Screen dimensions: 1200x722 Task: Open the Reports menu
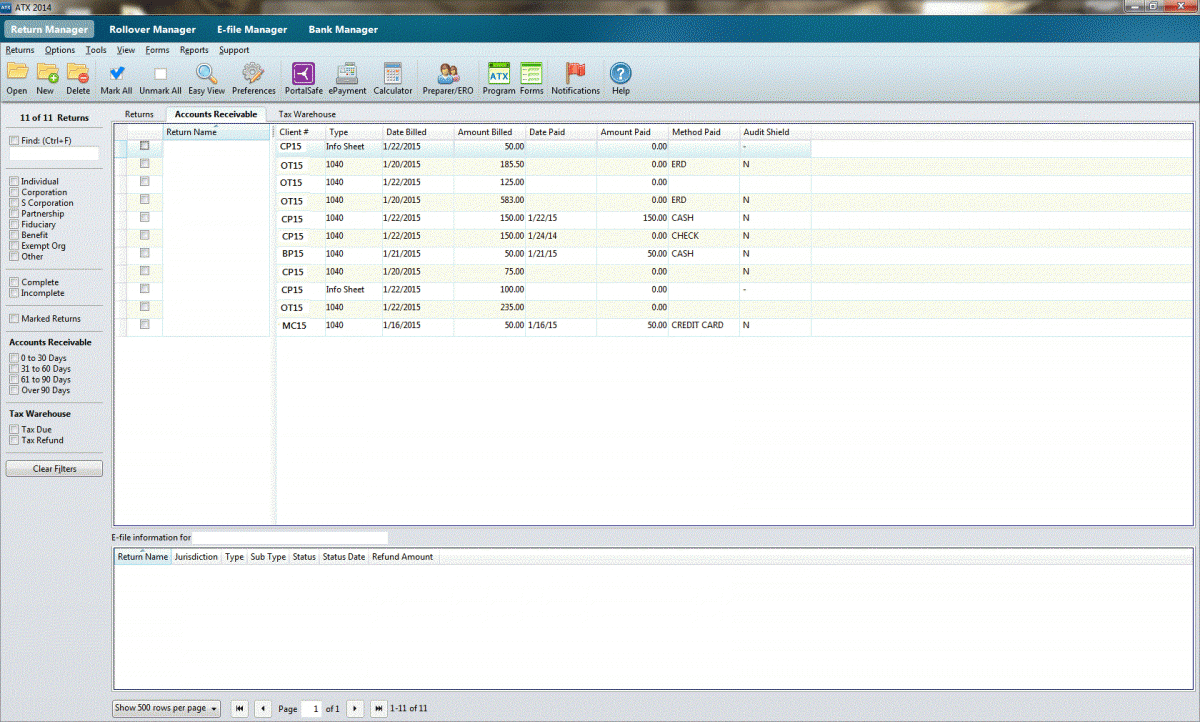[x=194, y=50]
